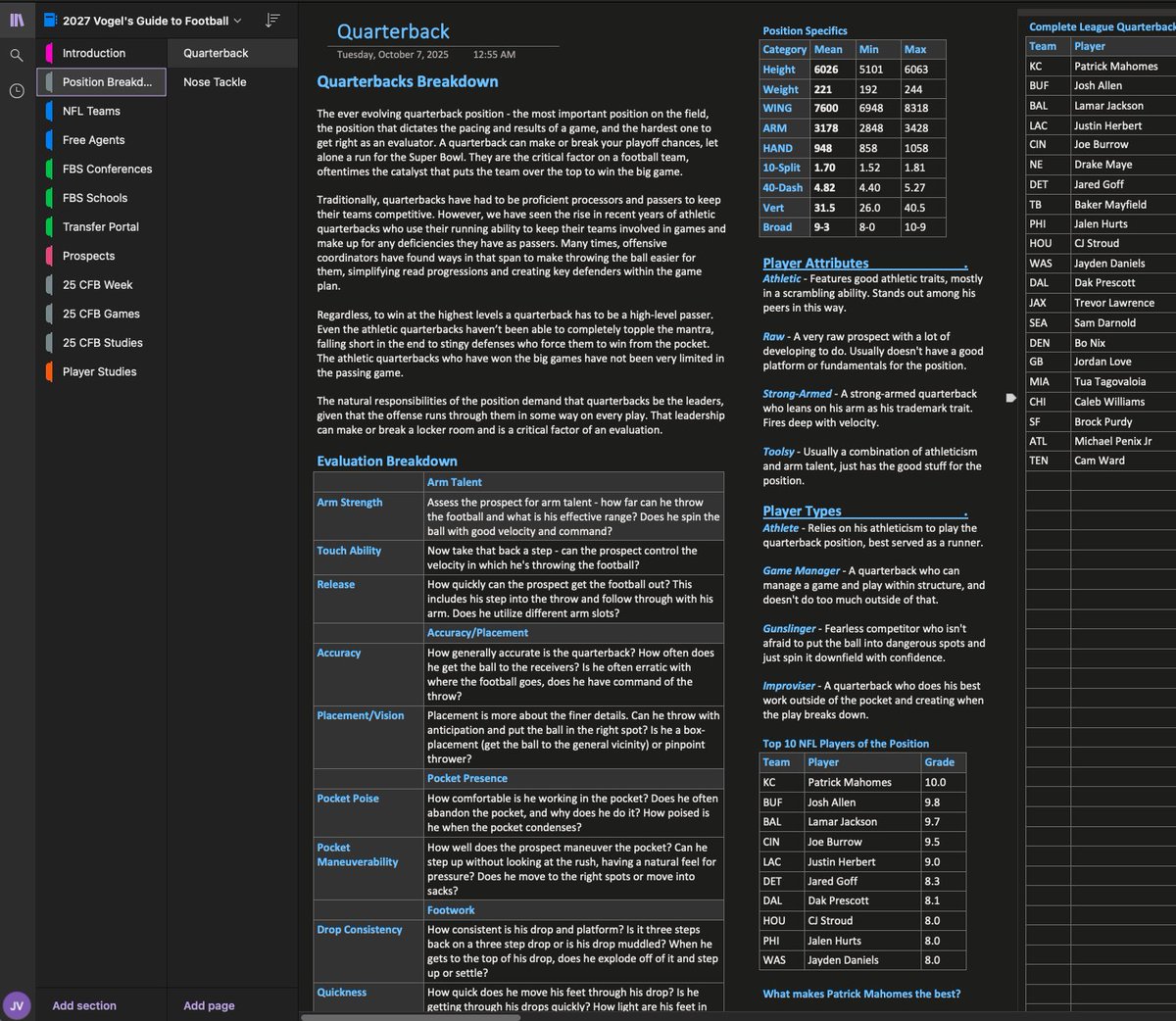1176x1021 pixels.
Task: Open the Transfer Portal section
Action: [102, 226]
